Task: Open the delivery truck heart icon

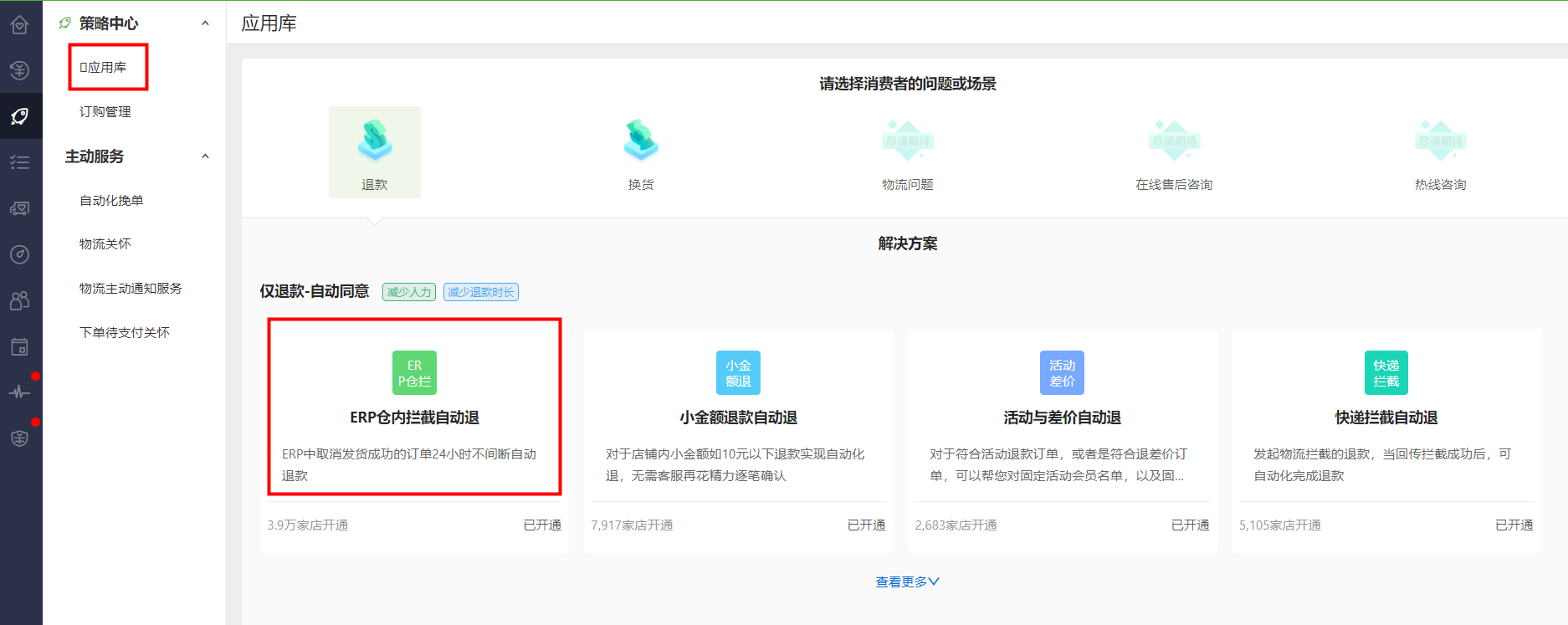Action: click(x=20, y=208)
